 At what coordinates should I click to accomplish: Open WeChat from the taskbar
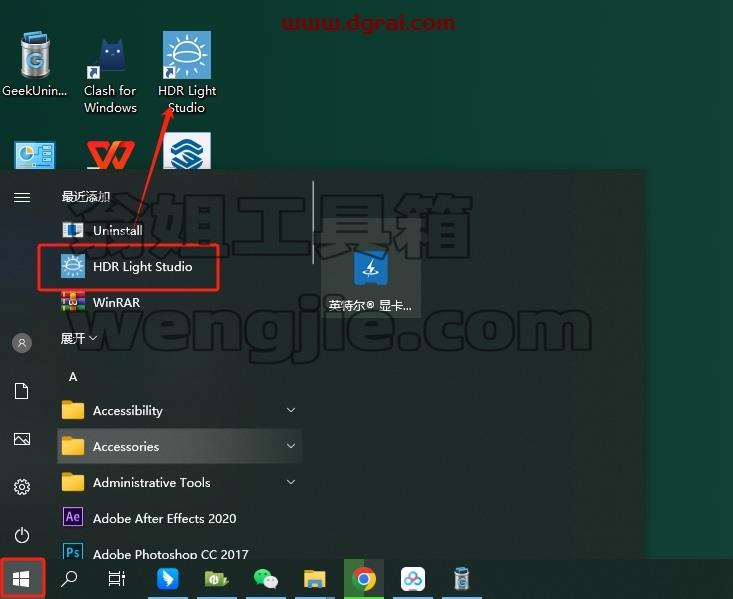266,579
